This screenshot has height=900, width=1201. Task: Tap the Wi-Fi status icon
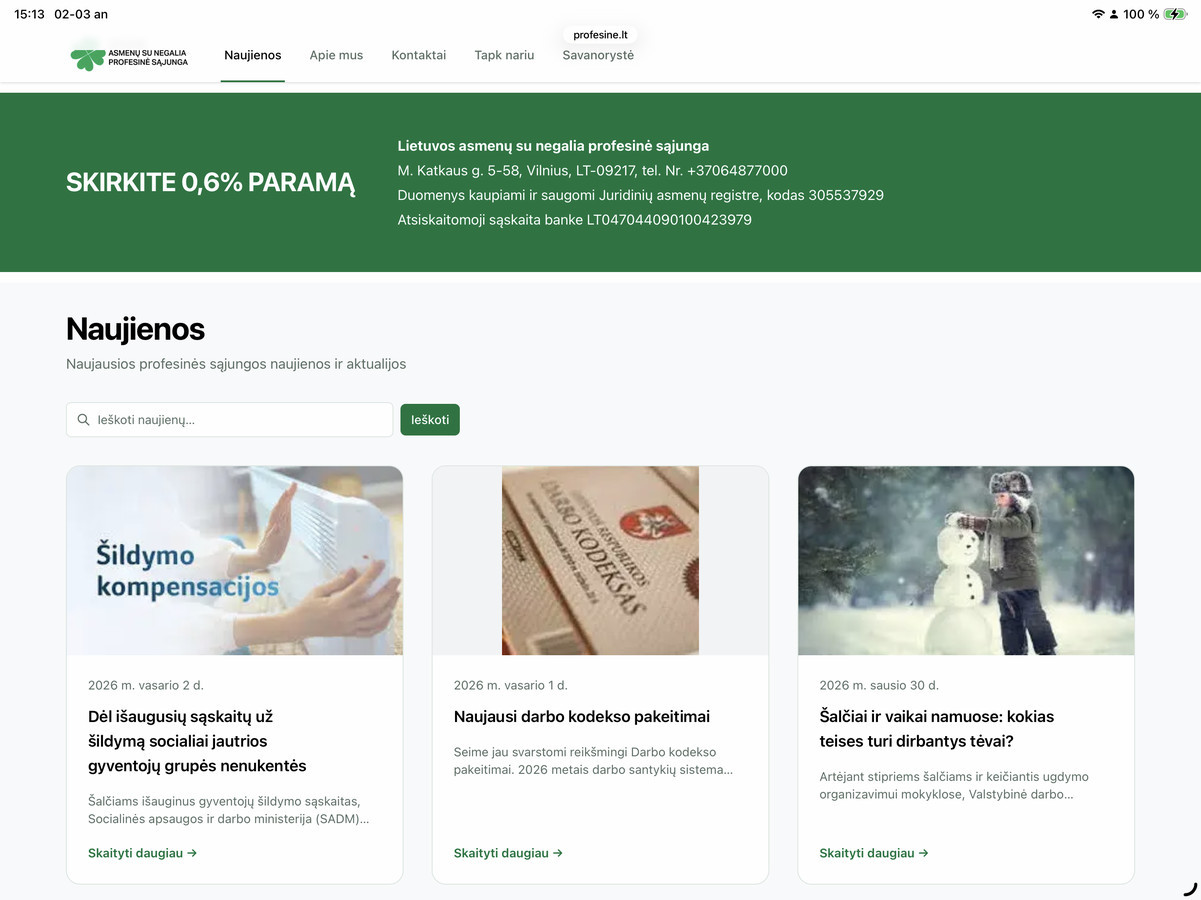point(1098,14)
